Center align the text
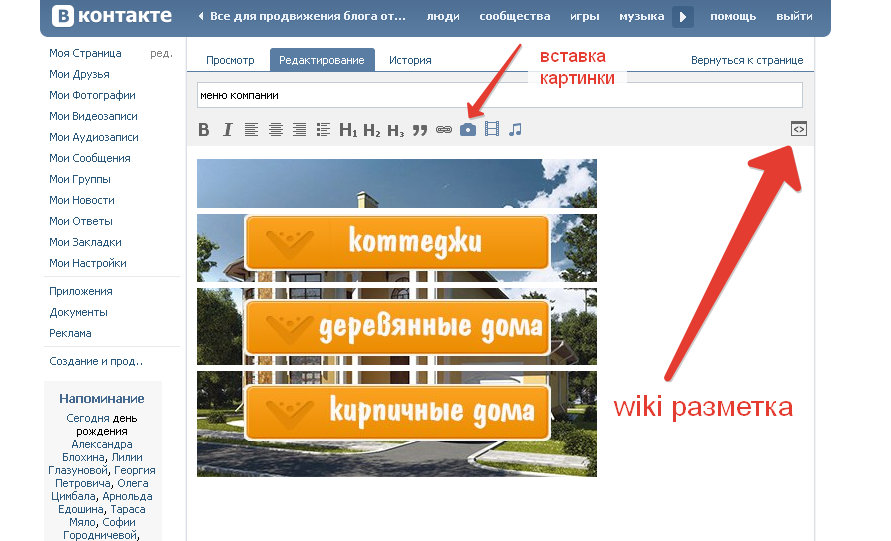The width and height of the screenshot is (891, 541). (275, 129)
